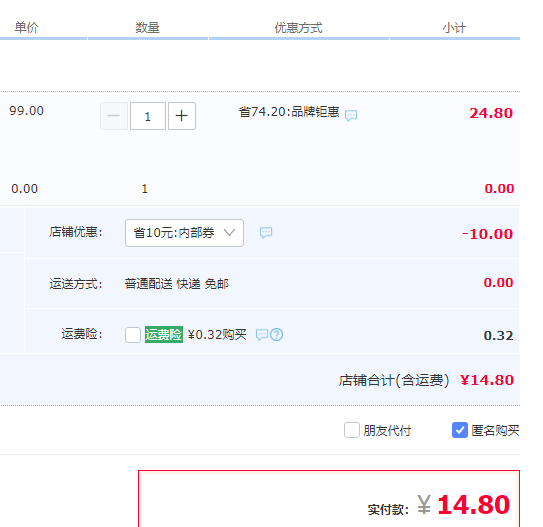Uncheck the 匿名购买 checkbox
This screenshot has height=527, width=543.
click(460, 430)
